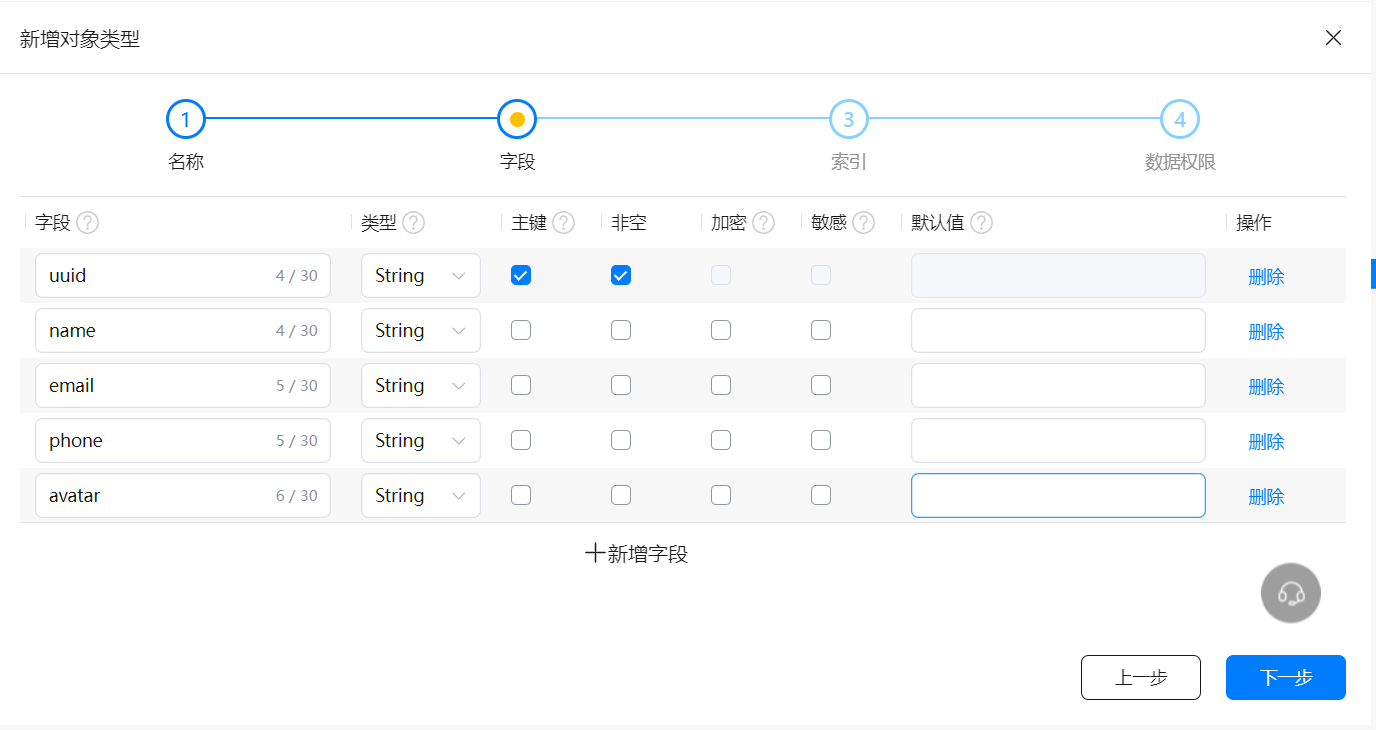The width and height of the screenshot is (1376, 730).
Task: Enable 加密 for phone field
Action: point(721,440)
